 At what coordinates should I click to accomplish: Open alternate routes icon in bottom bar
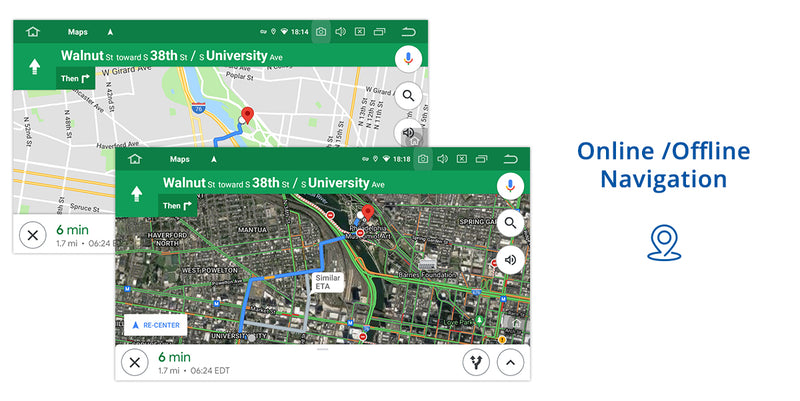(476, 363)
